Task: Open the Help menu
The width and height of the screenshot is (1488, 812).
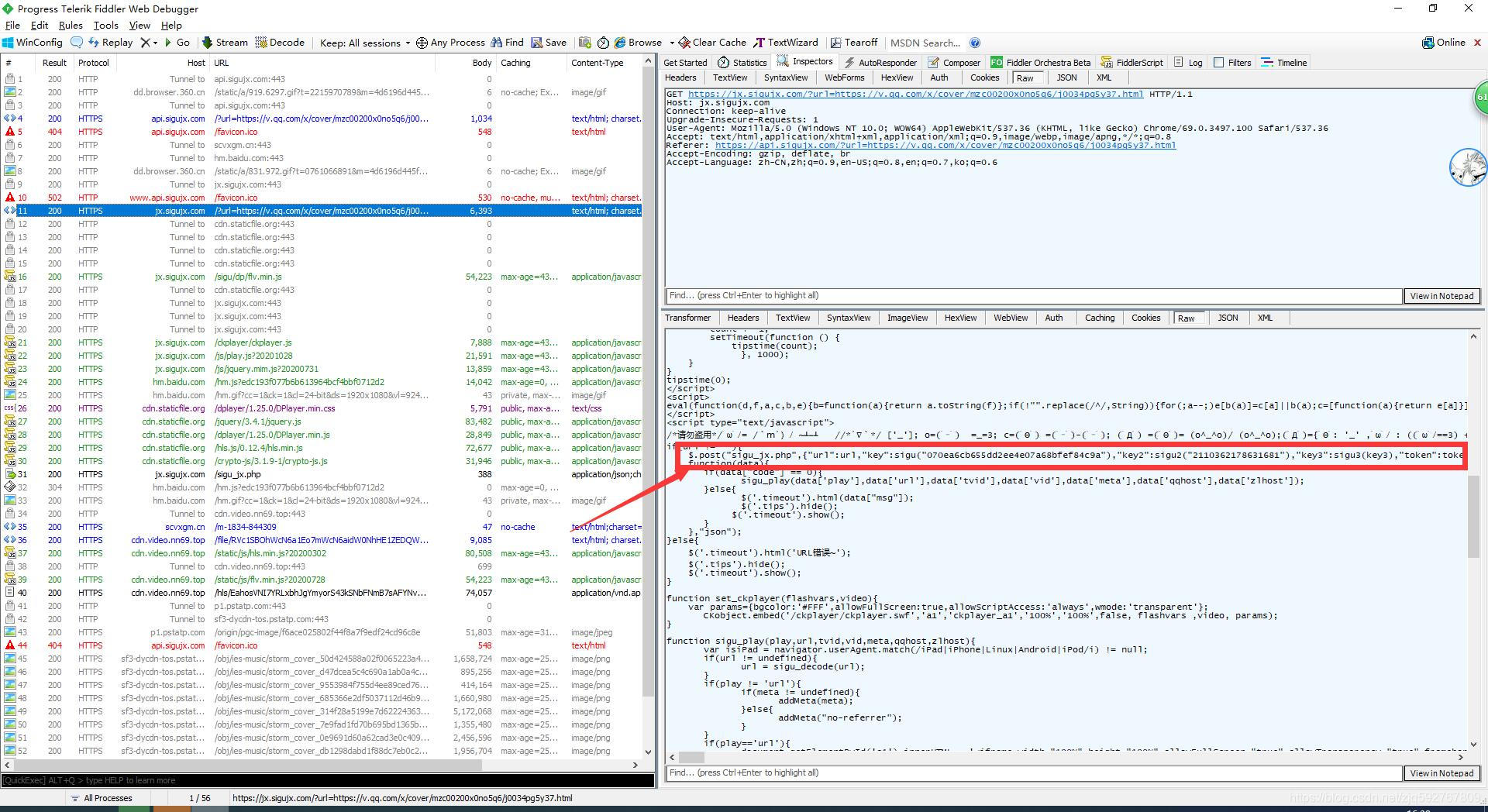Action: 171,26
